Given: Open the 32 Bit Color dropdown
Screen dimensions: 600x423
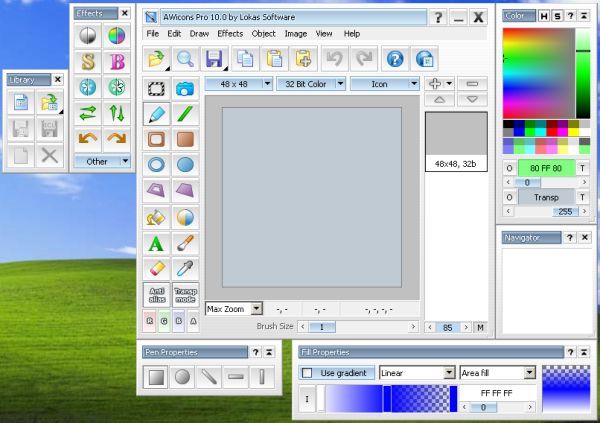Looking at the screenshot, I should coord(311,84).
